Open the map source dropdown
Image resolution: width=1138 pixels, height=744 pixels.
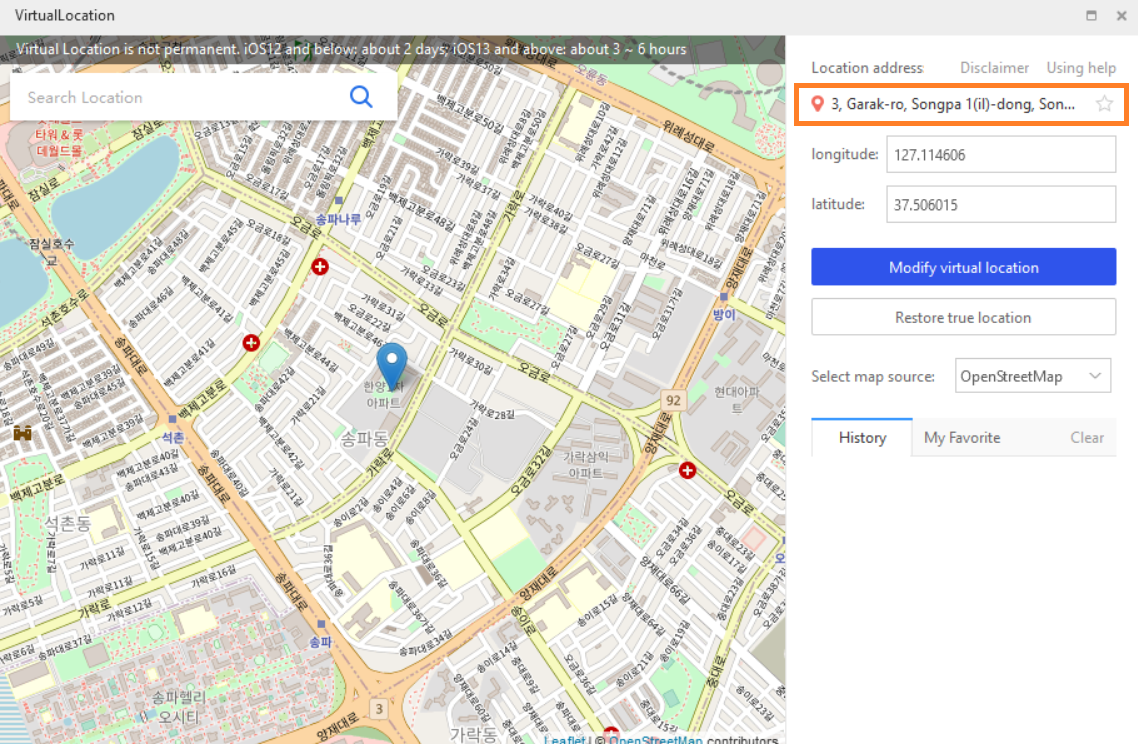click(x=1032, y=376)
